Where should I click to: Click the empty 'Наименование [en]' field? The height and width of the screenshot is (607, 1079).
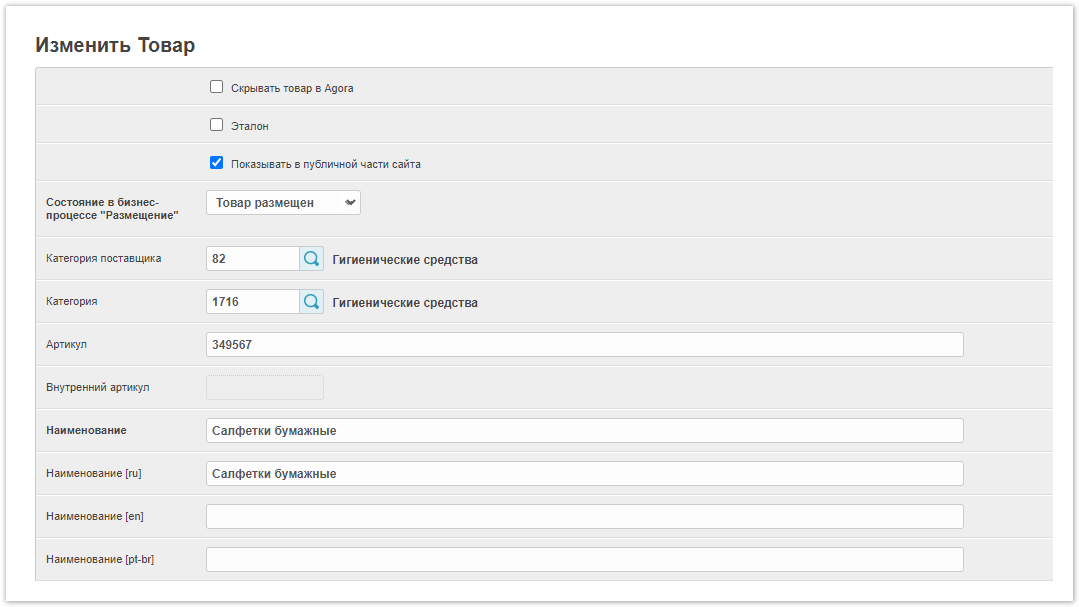tap(584, 516)
